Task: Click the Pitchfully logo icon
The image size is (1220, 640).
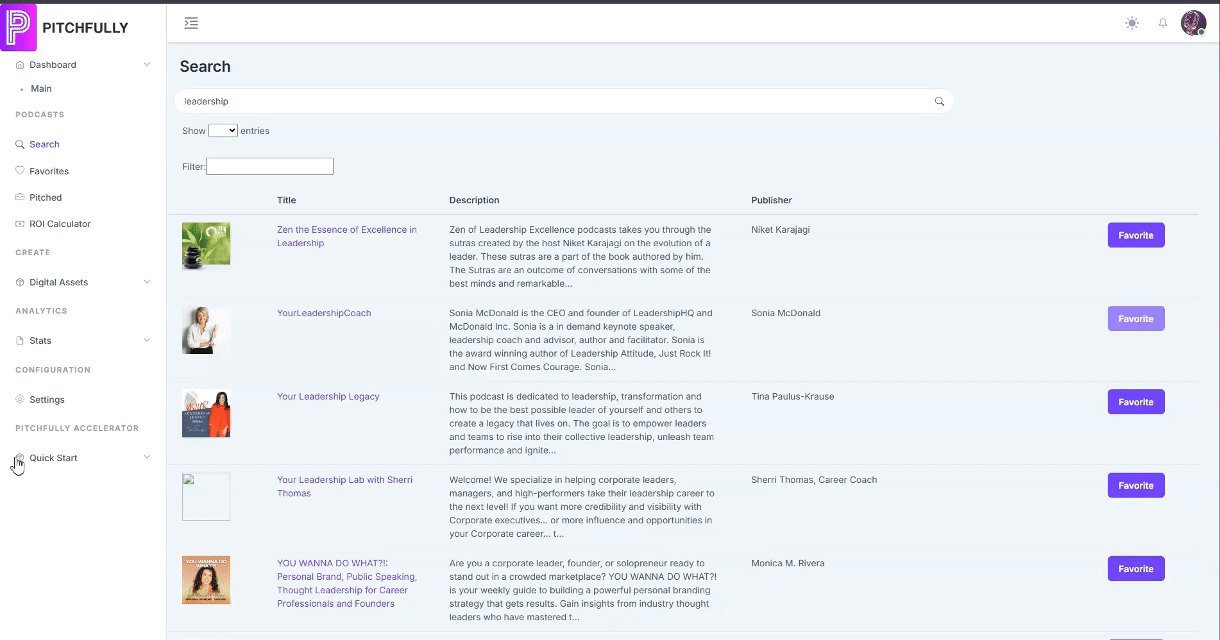Action: tap(19, 27)
